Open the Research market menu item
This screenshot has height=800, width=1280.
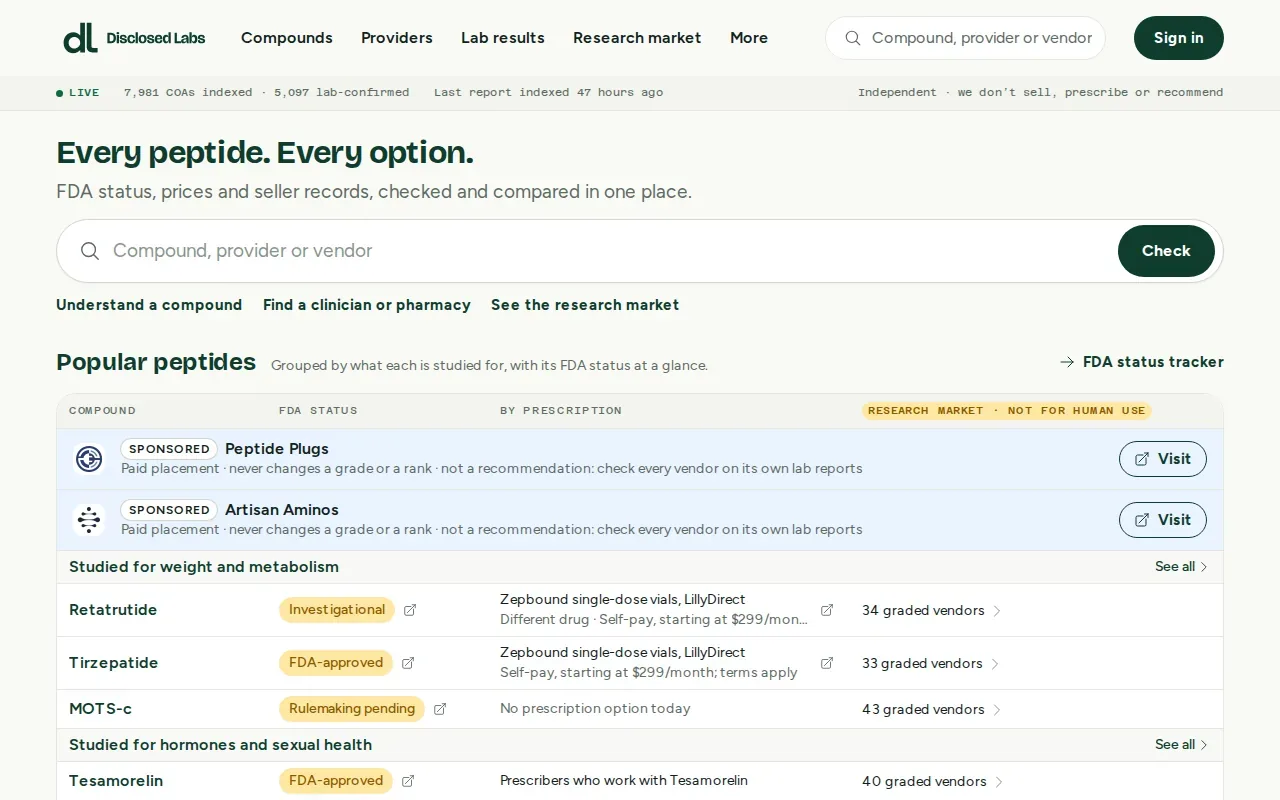tap(637, 38)
